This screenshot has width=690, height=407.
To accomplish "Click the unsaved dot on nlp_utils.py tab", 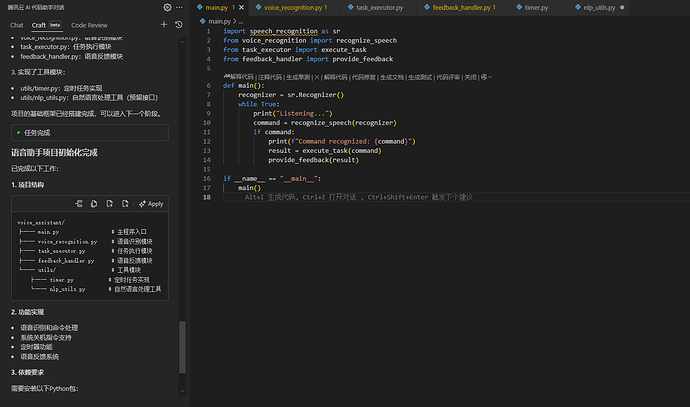I will click(622, 7).
